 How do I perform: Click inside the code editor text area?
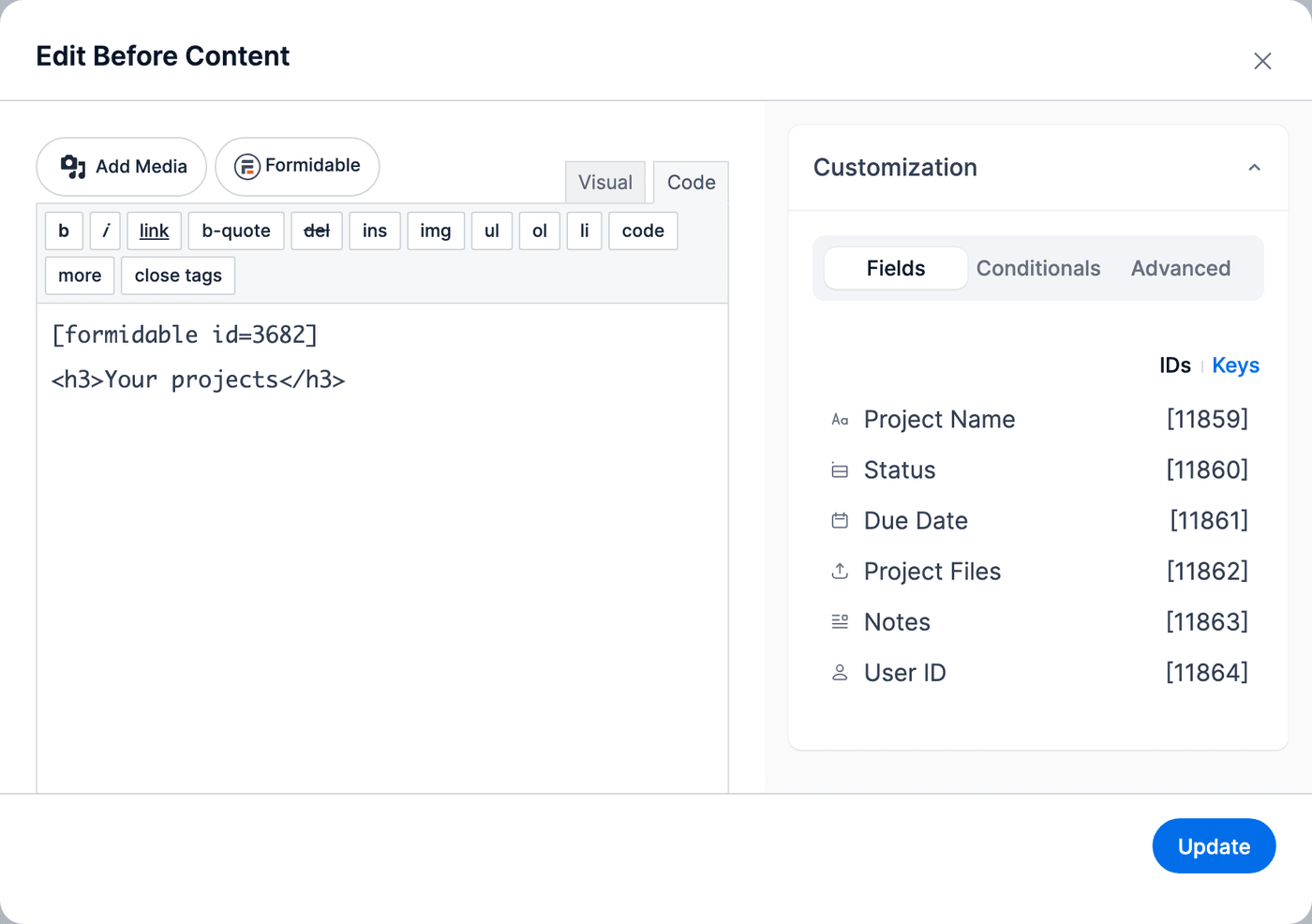tap(382, 548)
